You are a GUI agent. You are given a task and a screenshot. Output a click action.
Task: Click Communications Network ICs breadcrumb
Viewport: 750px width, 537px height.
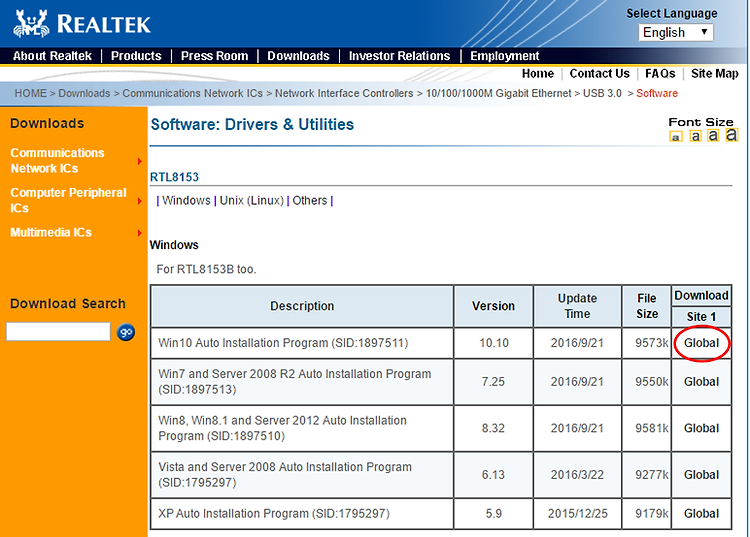[x=192, y=93]
